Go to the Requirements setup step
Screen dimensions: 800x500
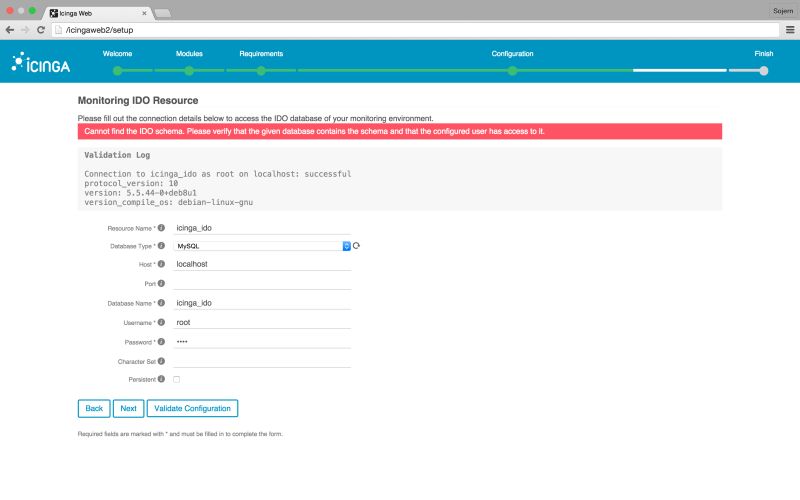pos(261,54)
